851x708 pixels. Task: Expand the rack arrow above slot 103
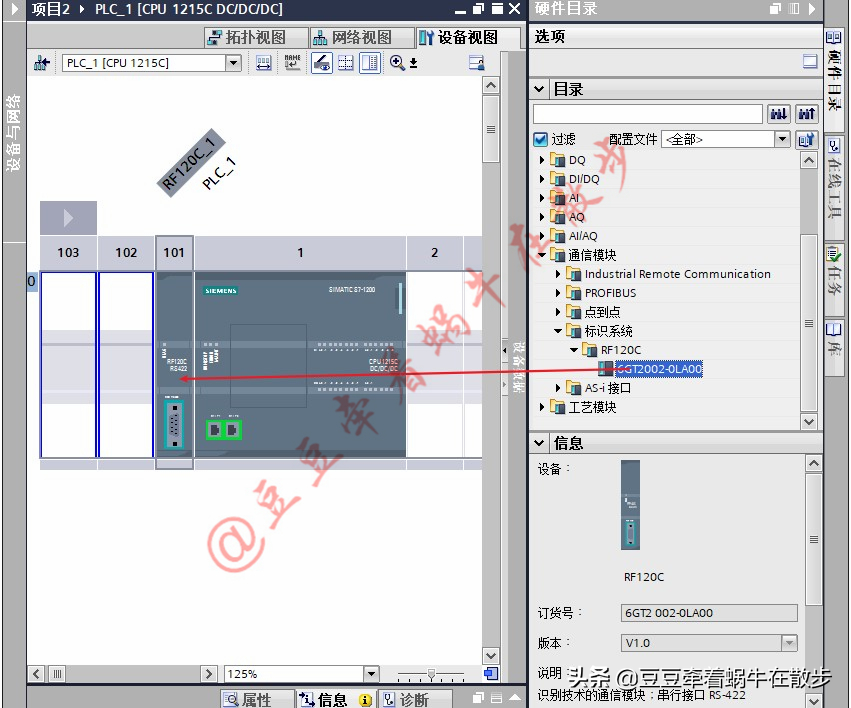[x=68, y=218]
